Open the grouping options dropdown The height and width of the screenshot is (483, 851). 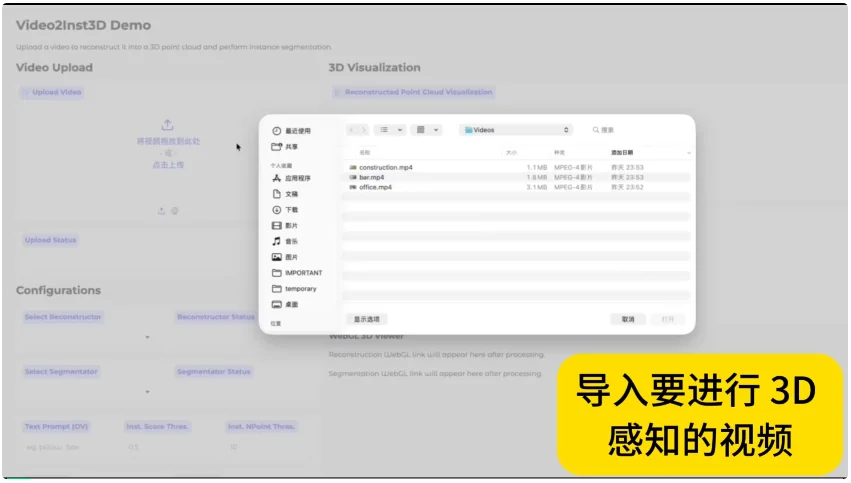click(427, 130)
